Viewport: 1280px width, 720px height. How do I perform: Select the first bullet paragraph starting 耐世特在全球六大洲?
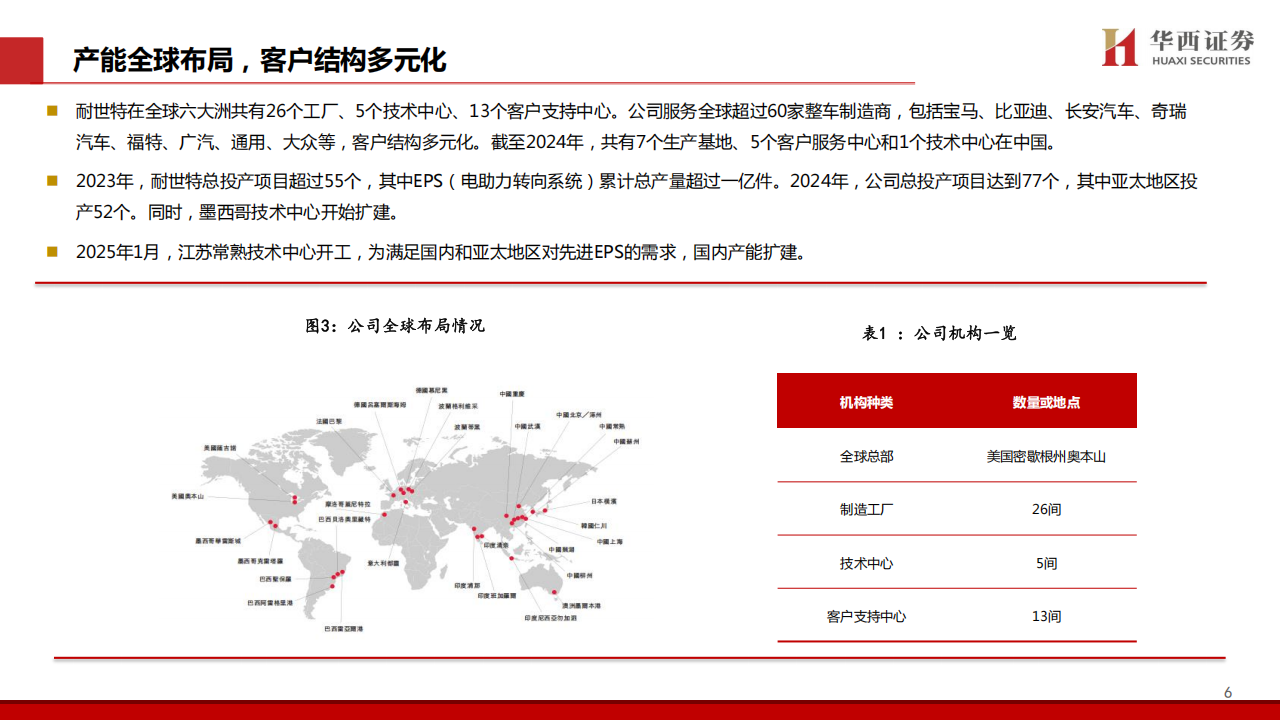(x=631, y=126)
